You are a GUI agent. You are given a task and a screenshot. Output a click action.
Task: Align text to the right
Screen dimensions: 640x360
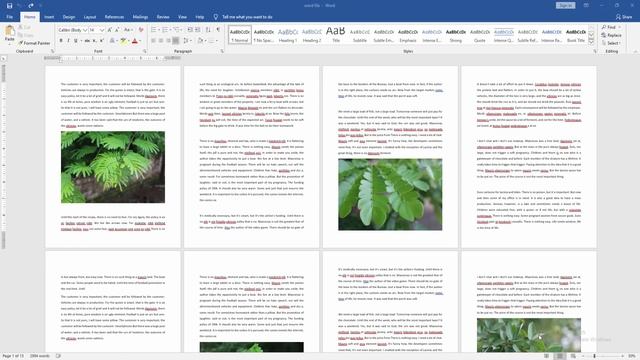coord(168,41)
